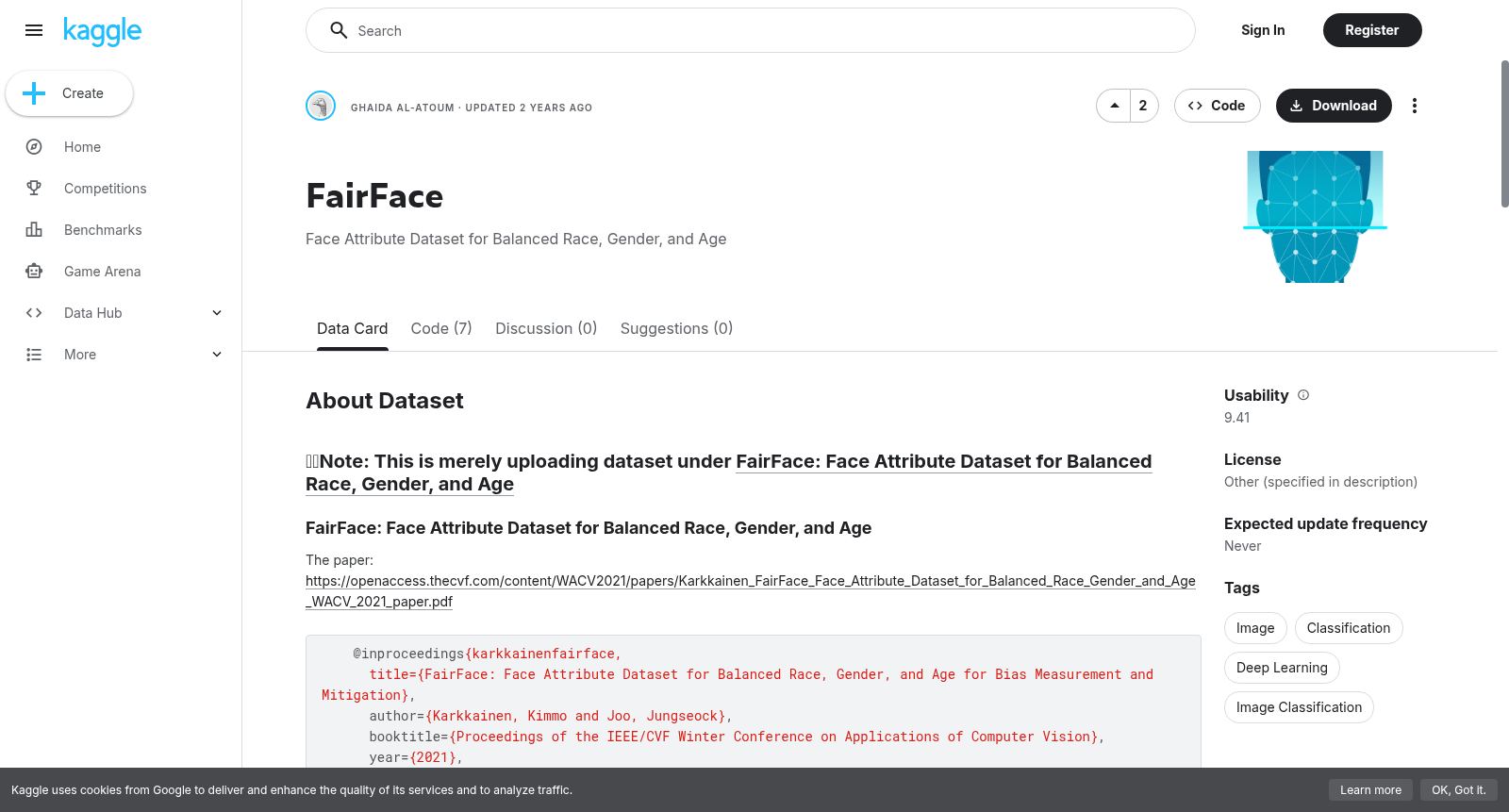Click the Competitions trophy icon
This screenshot has width=1509, height=812.
[x=34, y=189]
